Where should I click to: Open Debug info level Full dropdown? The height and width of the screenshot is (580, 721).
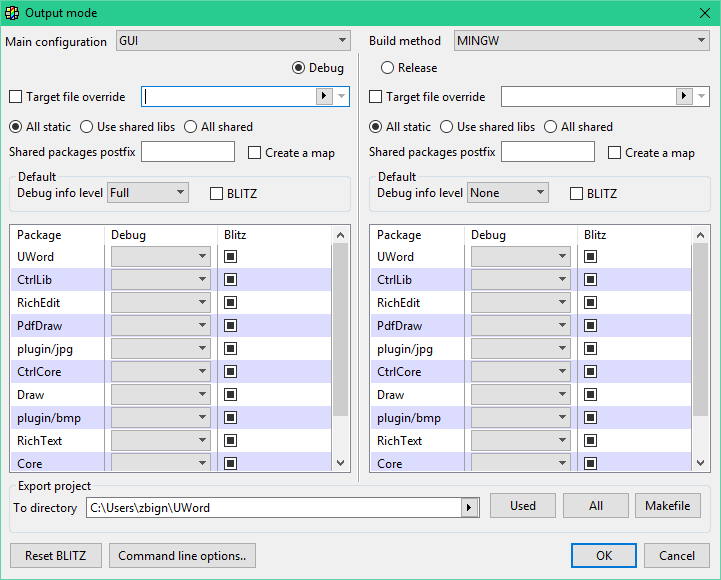pyautogui.click(x=148, y=193)
